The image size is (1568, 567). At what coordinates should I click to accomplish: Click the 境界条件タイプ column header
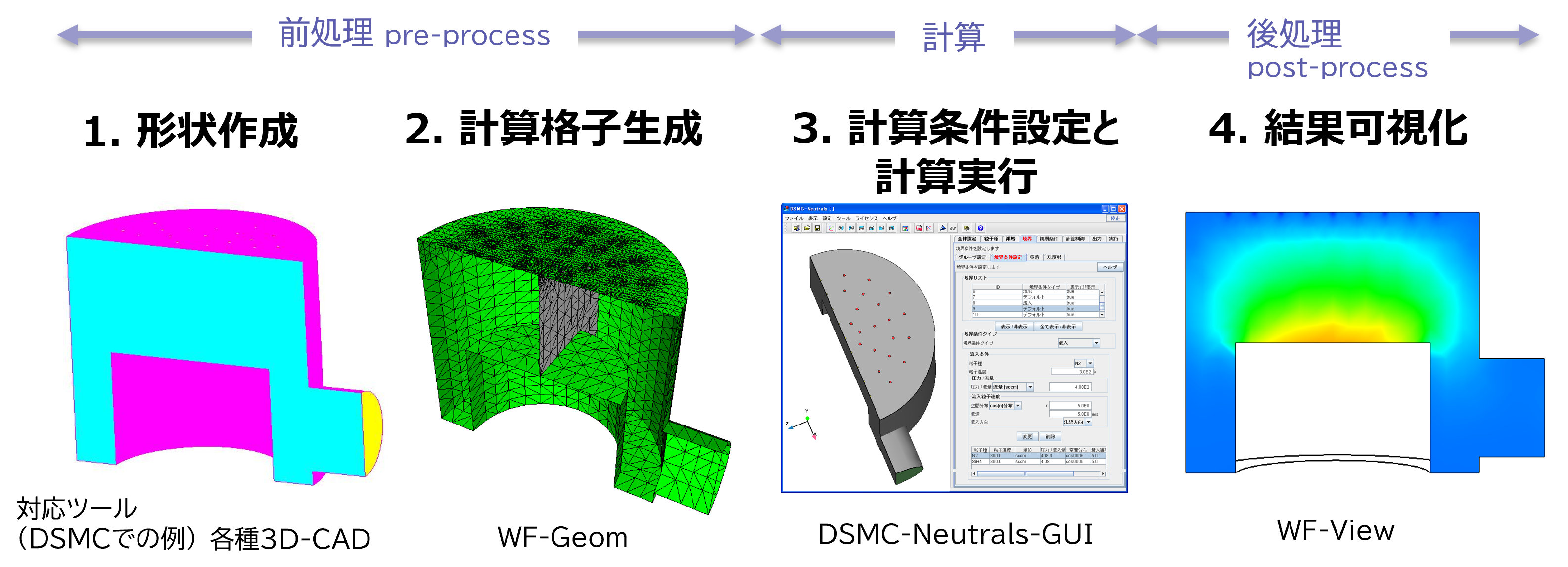pos(1045,287)
